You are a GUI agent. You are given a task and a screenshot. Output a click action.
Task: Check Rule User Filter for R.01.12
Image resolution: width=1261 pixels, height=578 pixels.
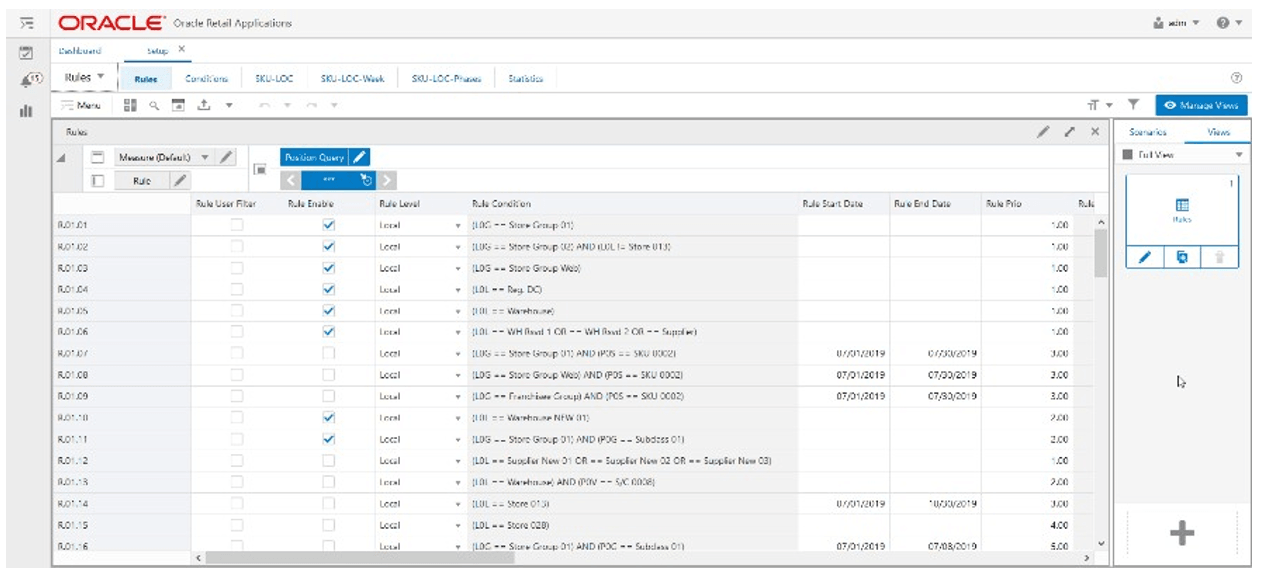point(237,461)
